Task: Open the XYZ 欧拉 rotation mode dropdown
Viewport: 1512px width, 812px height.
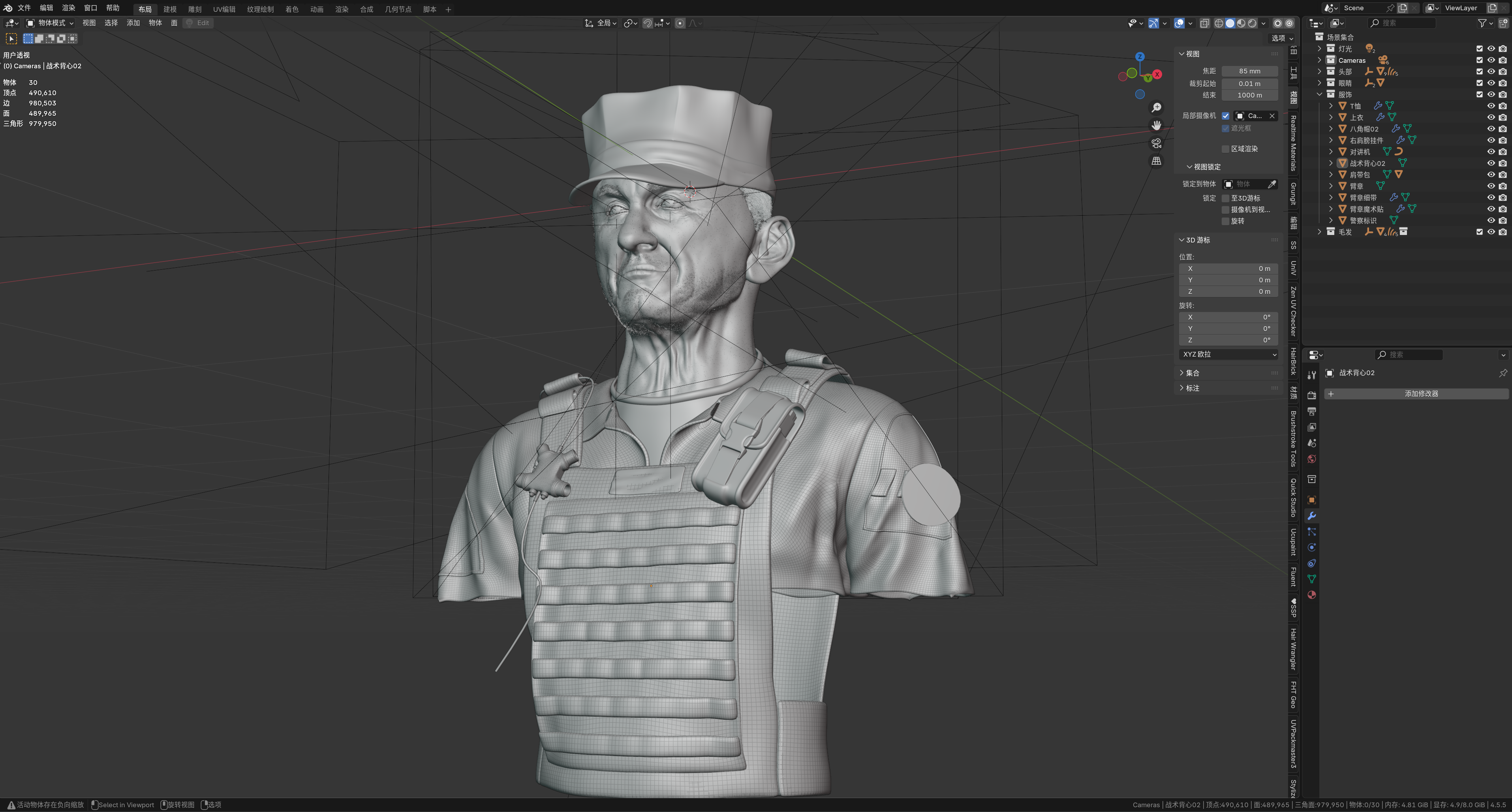Action: (x=1228, y=355)
